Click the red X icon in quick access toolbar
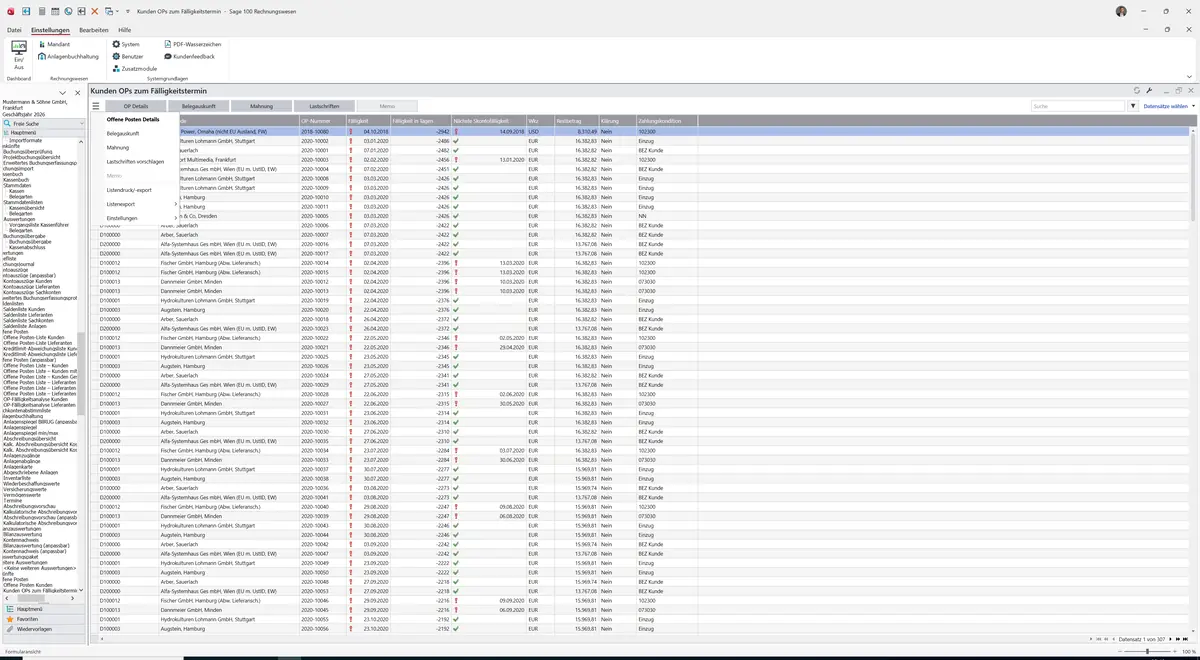The height and width of the screenshot is (660, 1200). pos(94,11)
